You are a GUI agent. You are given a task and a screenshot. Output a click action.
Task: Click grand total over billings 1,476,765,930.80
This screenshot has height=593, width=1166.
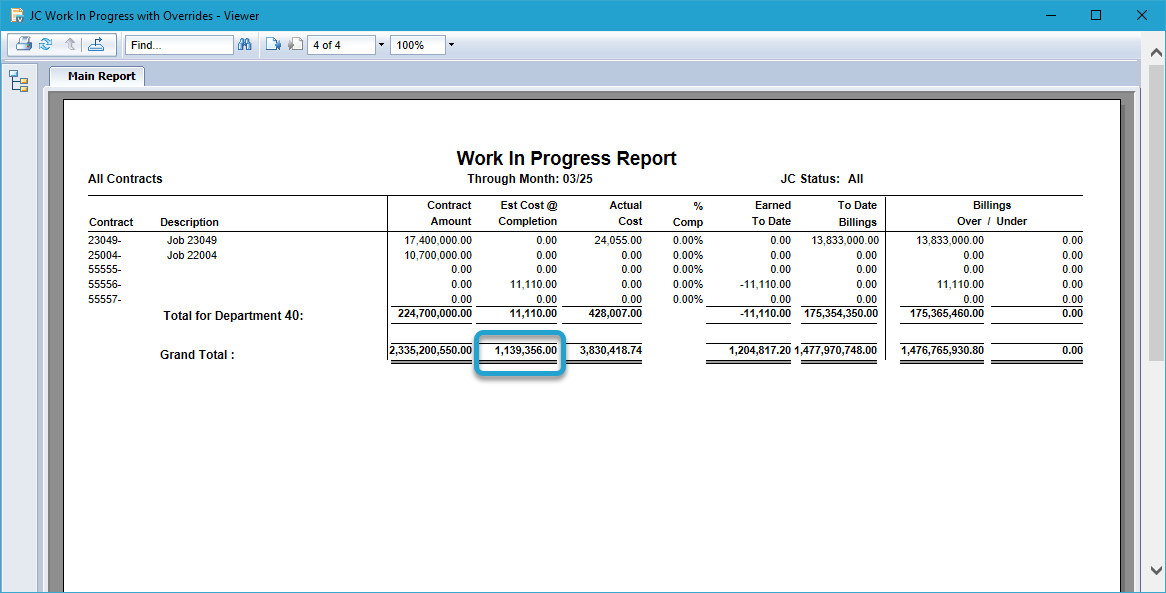click(943, 350)
